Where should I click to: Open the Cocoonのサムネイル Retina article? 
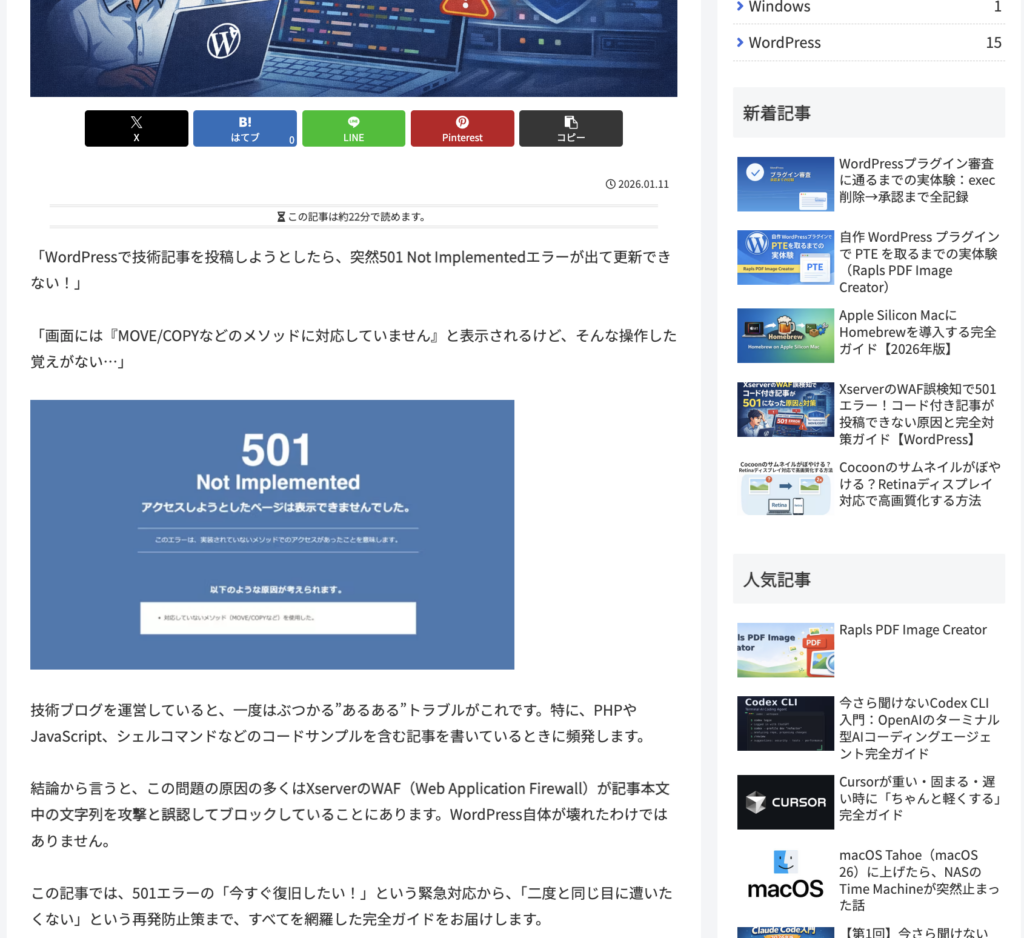click(x=918, y=486)
